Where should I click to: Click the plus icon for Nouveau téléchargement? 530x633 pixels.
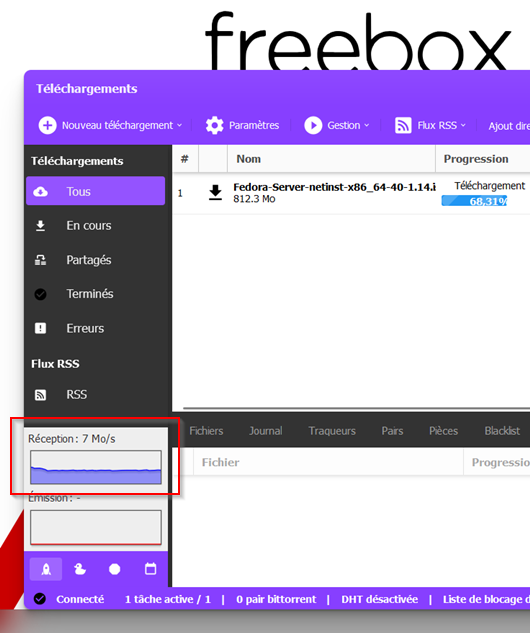47,126
